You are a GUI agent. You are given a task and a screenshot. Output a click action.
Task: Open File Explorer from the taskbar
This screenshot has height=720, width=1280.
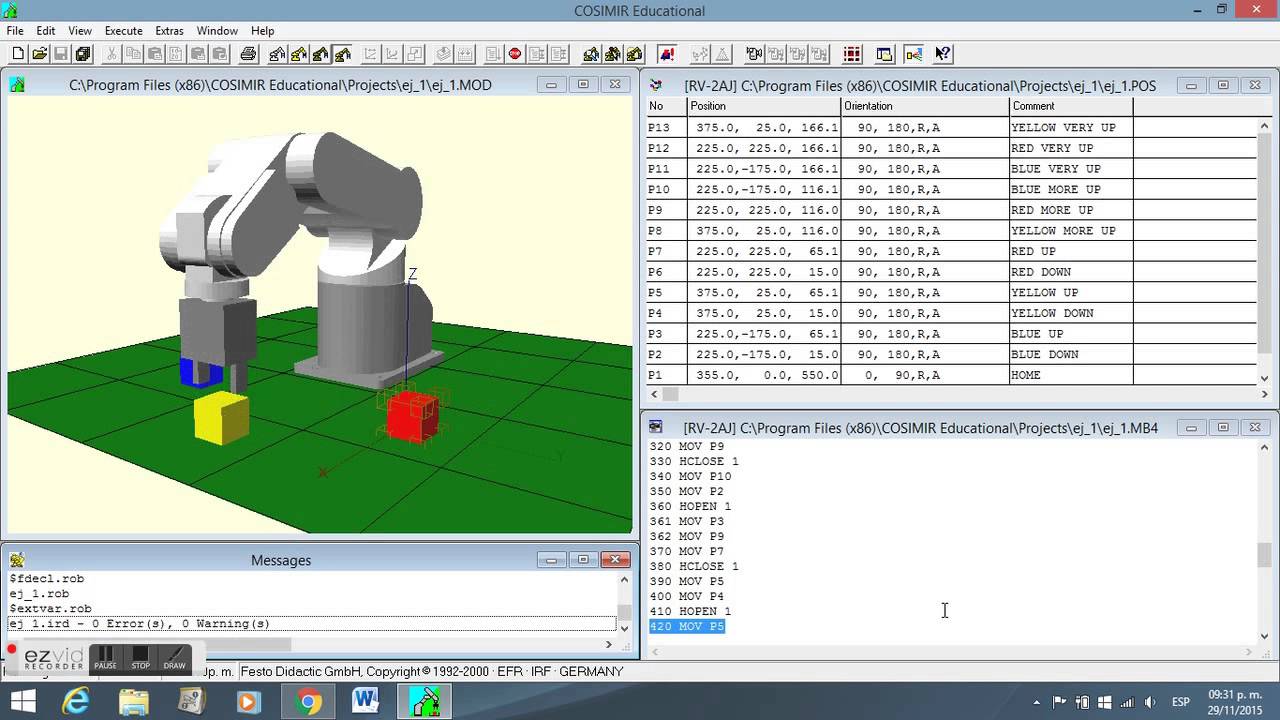click(x=133, y=702)
